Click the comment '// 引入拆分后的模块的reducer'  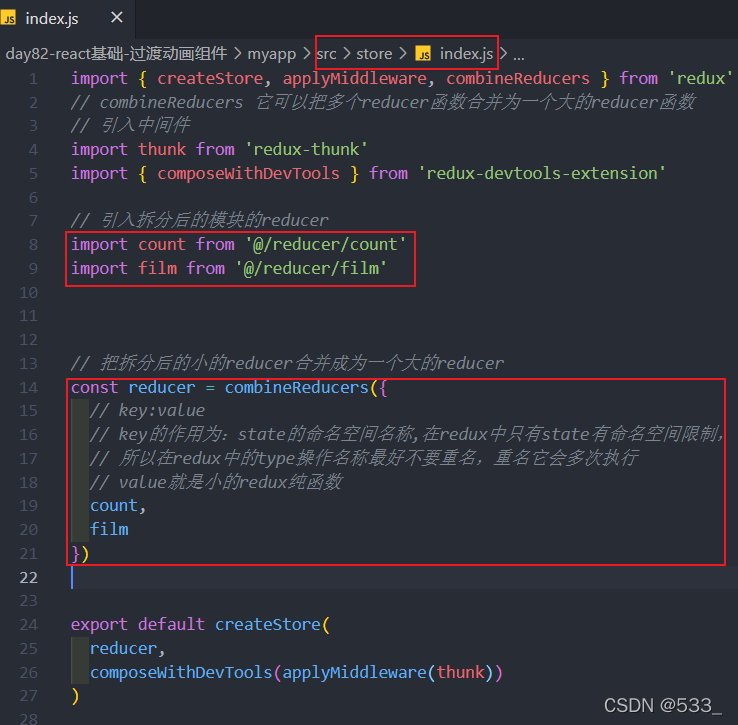(x=200, y=220)
